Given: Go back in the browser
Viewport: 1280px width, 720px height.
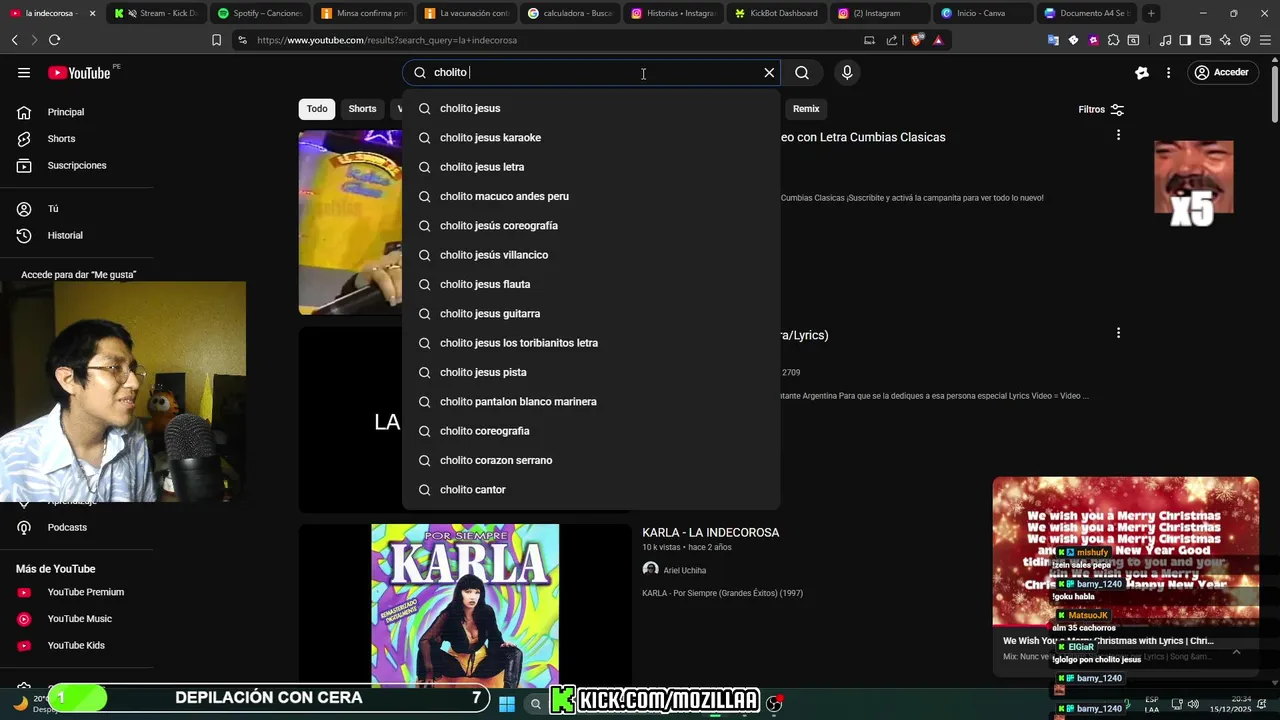Looking at the screenshot, I should pos(14,40).
